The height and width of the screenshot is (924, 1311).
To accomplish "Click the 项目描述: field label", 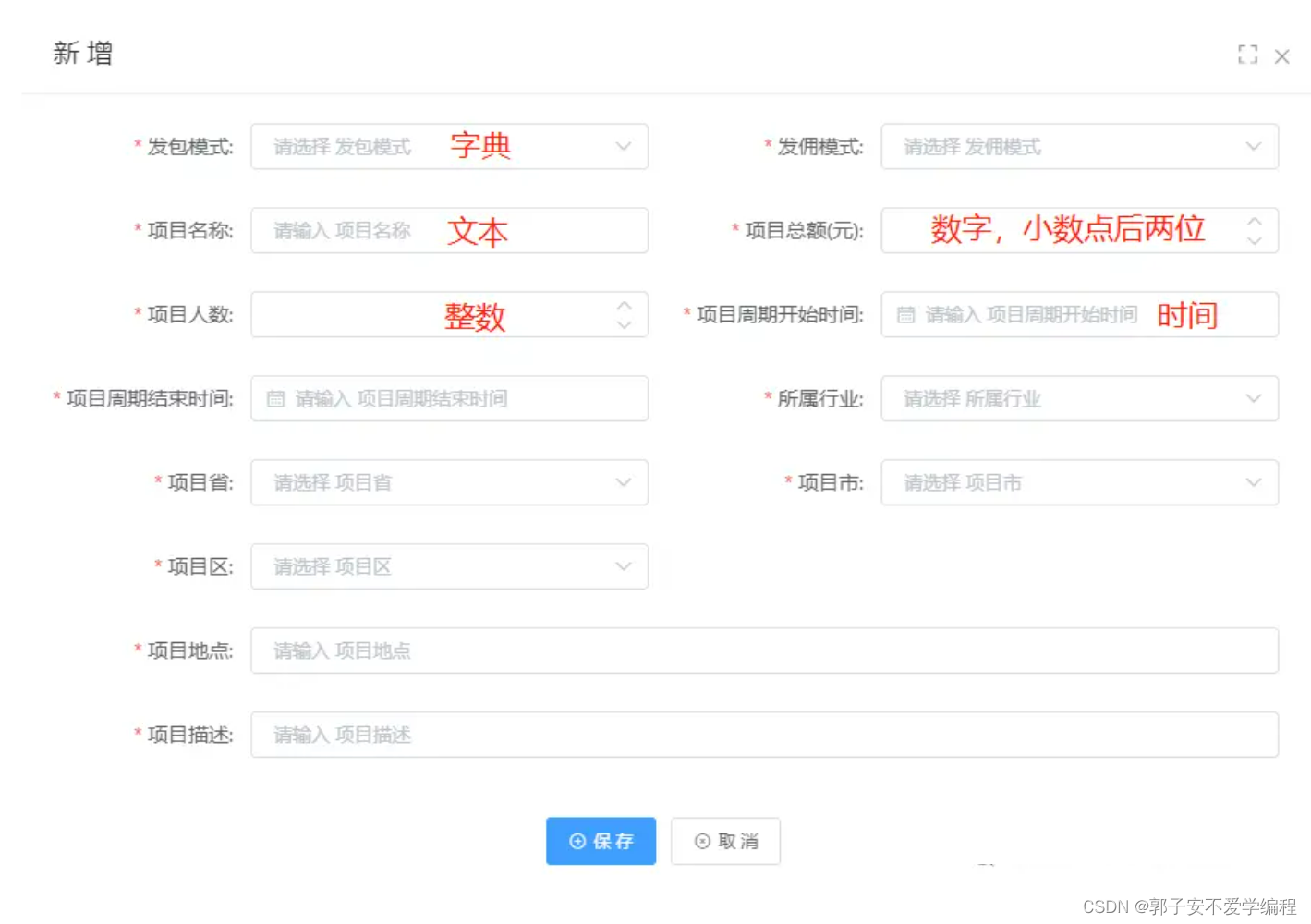I will 189,736.
